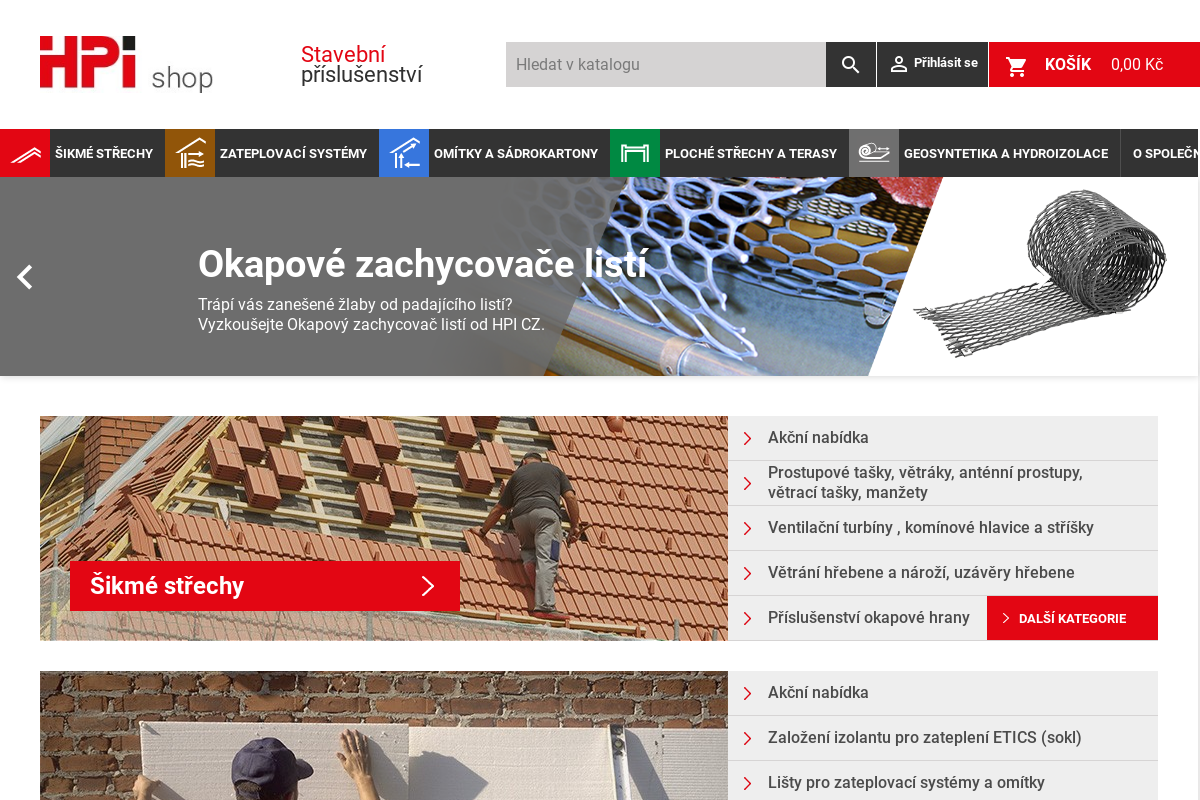Click the leaf catcher mesh product image
The height and width of the screenshot is (800, 1200).
[1040, 275]
